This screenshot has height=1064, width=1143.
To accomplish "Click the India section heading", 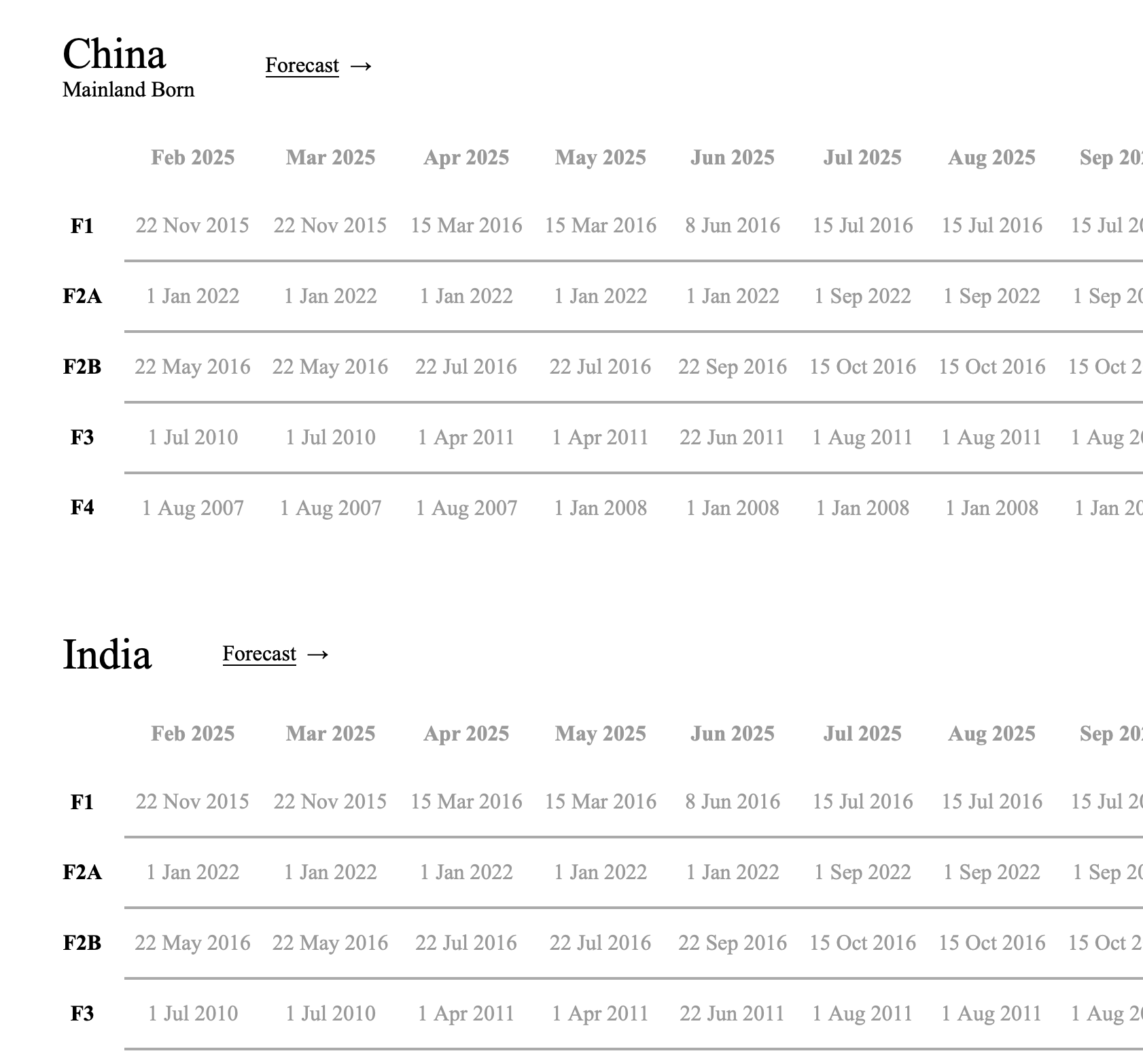I will coord(107,654).
